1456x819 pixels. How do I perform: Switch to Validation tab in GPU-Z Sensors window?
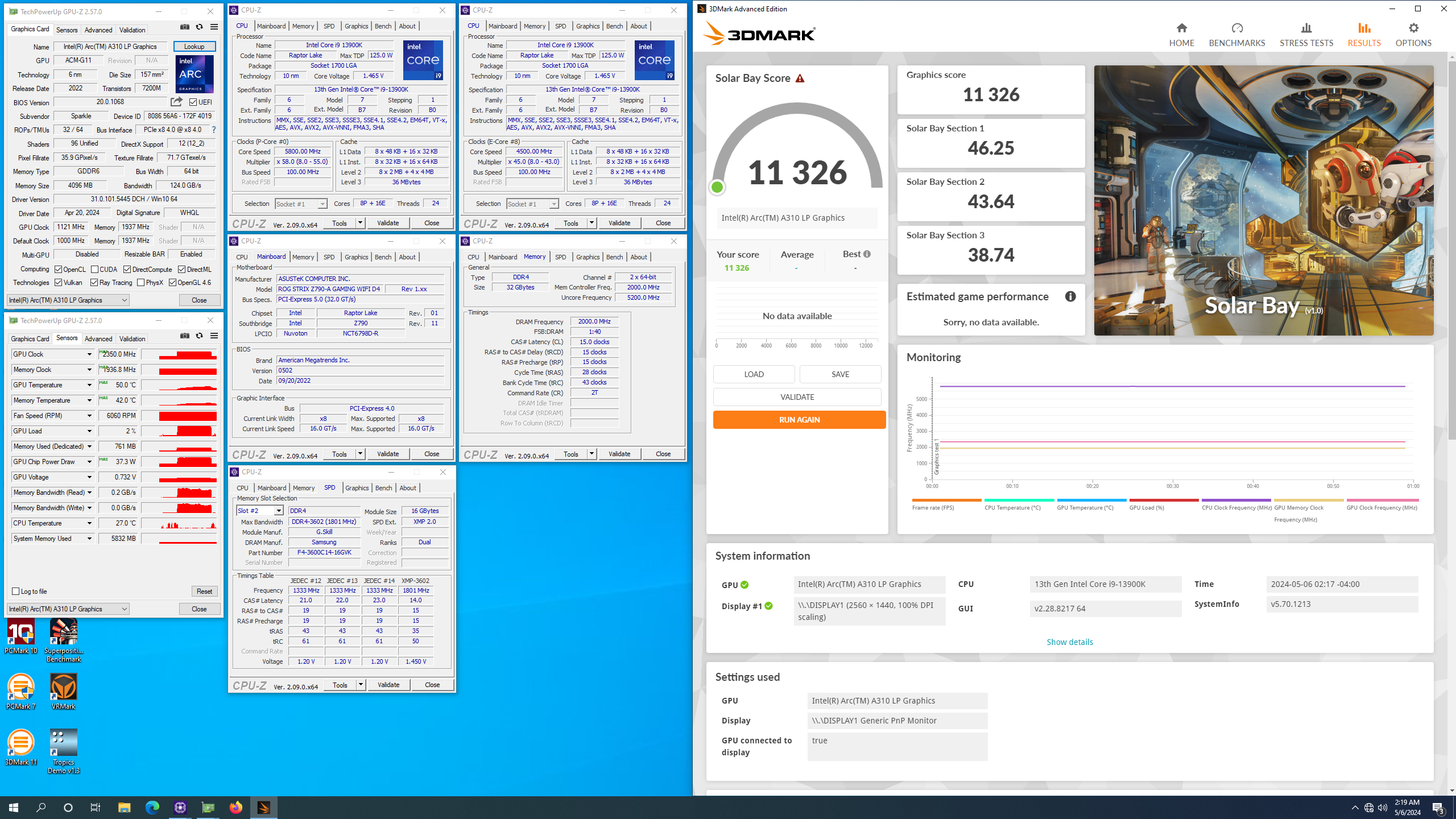(132, 338)
